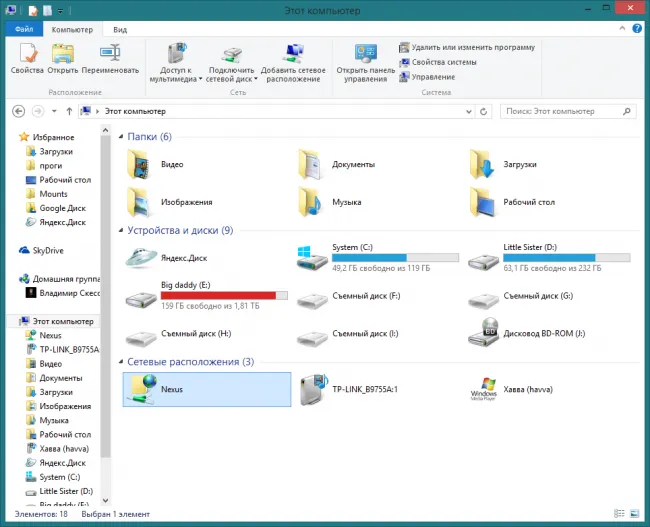Collapse Сетевые расположения (3) group

(121, 362)
